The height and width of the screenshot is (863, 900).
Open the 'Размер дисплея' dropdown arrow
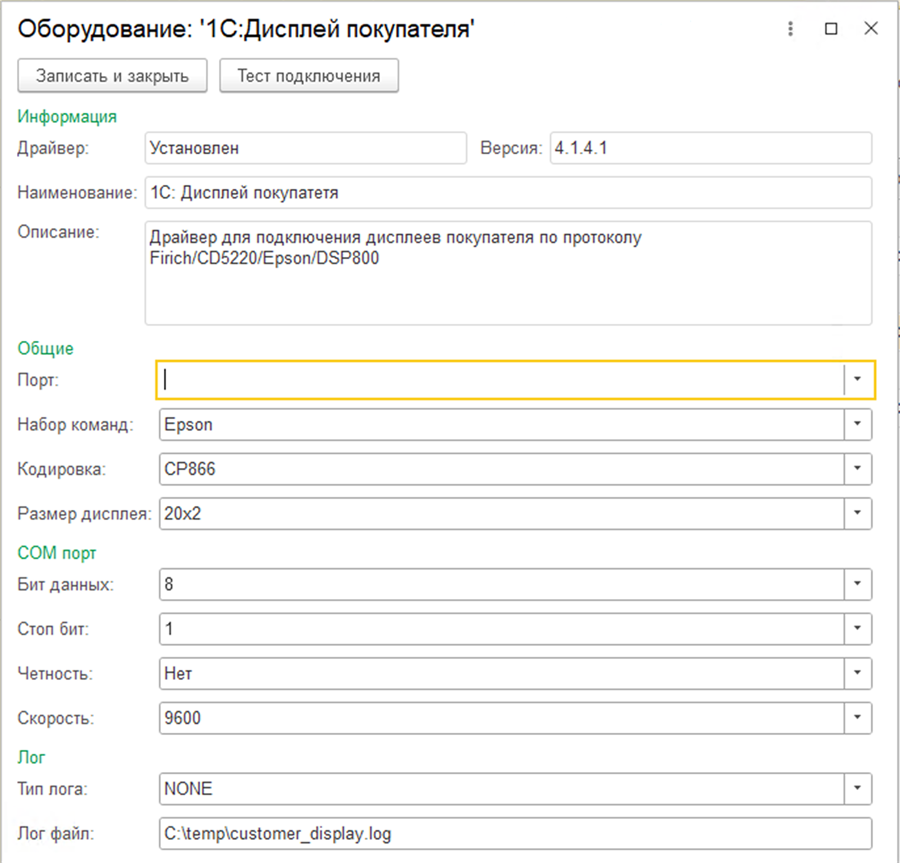[x=858, y=513]
